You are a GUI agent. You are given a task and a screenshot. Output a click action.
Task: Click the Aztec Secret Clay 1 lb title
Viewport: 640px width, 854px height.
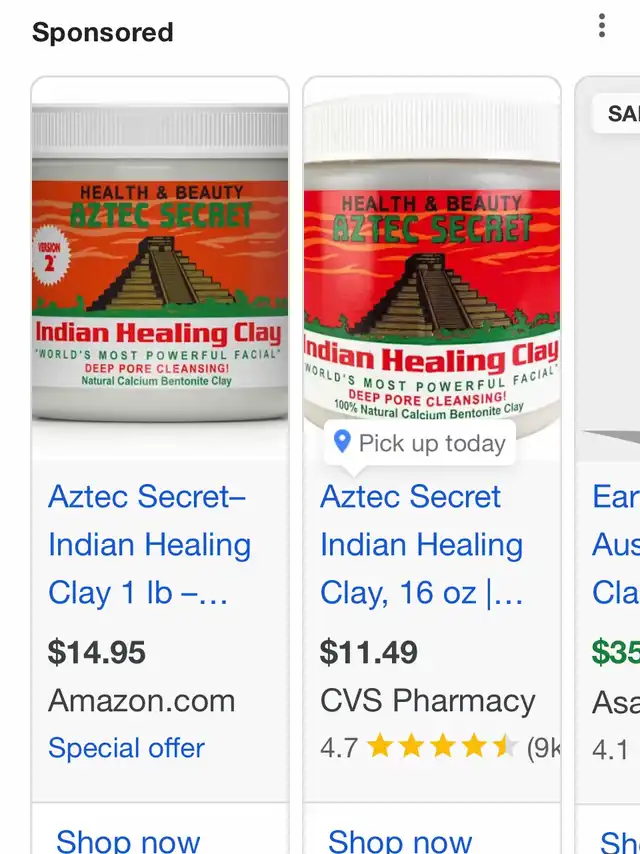[149, 545]
